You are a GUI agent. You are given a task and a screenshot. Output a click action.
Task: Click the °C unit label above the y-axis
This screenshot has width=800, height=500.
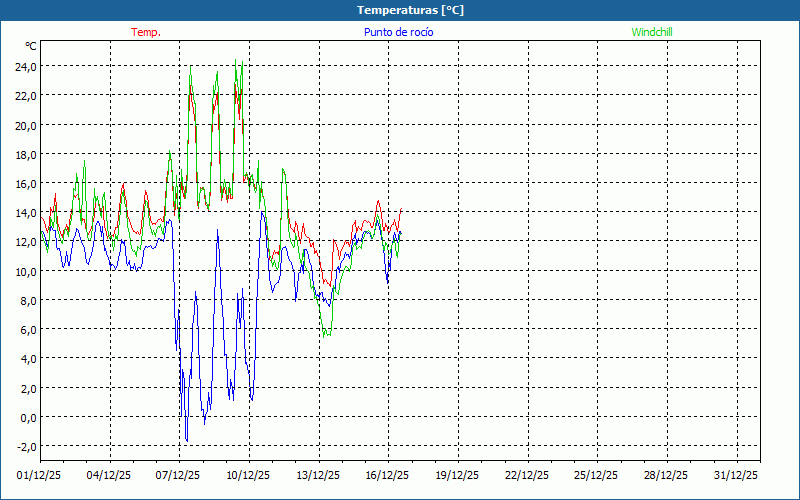click(31, 46)
